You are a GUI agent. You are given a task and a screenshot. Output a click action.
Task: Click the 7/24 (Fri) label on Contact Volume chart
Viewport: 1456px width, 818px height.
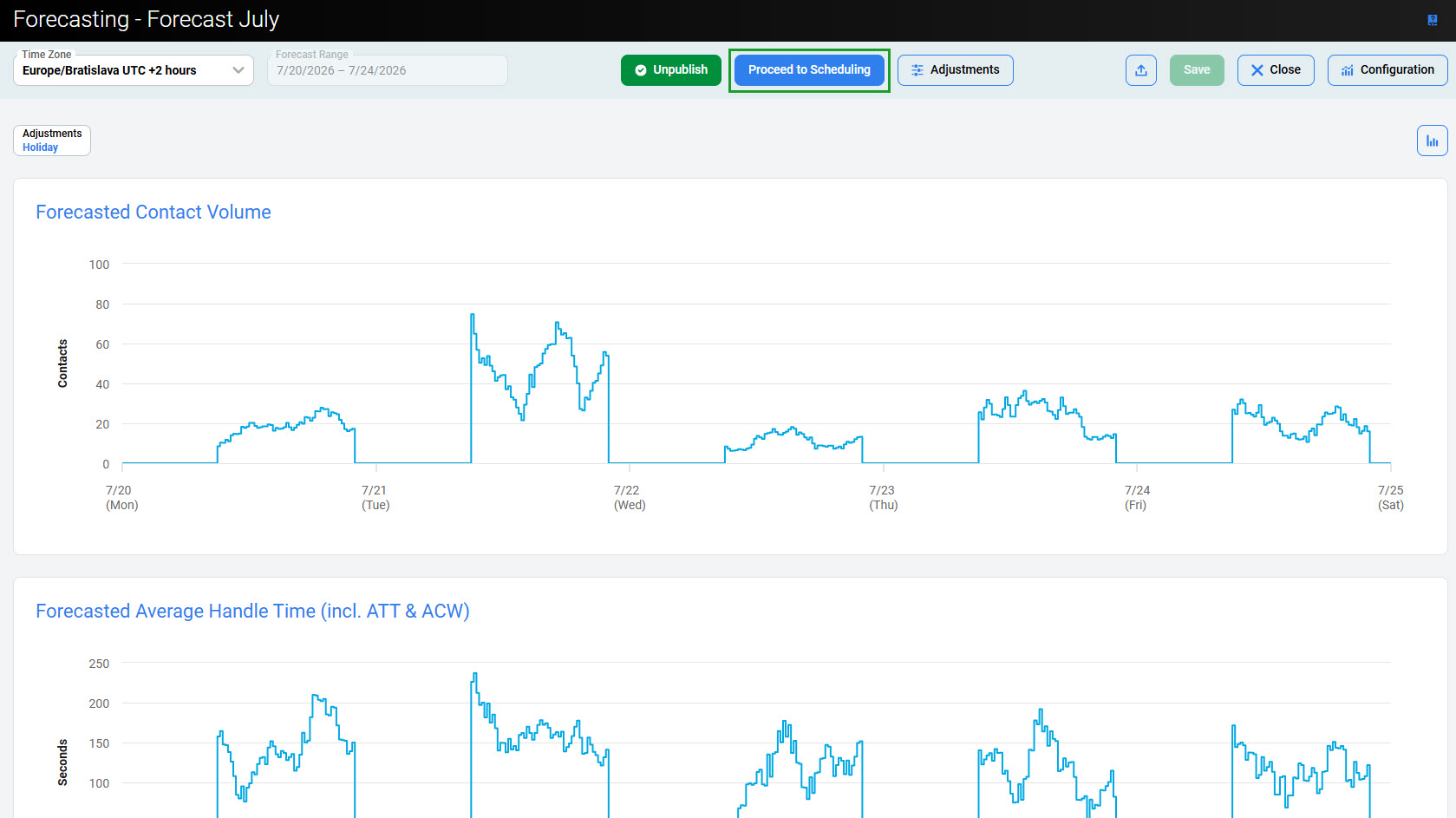[1136, 498]
